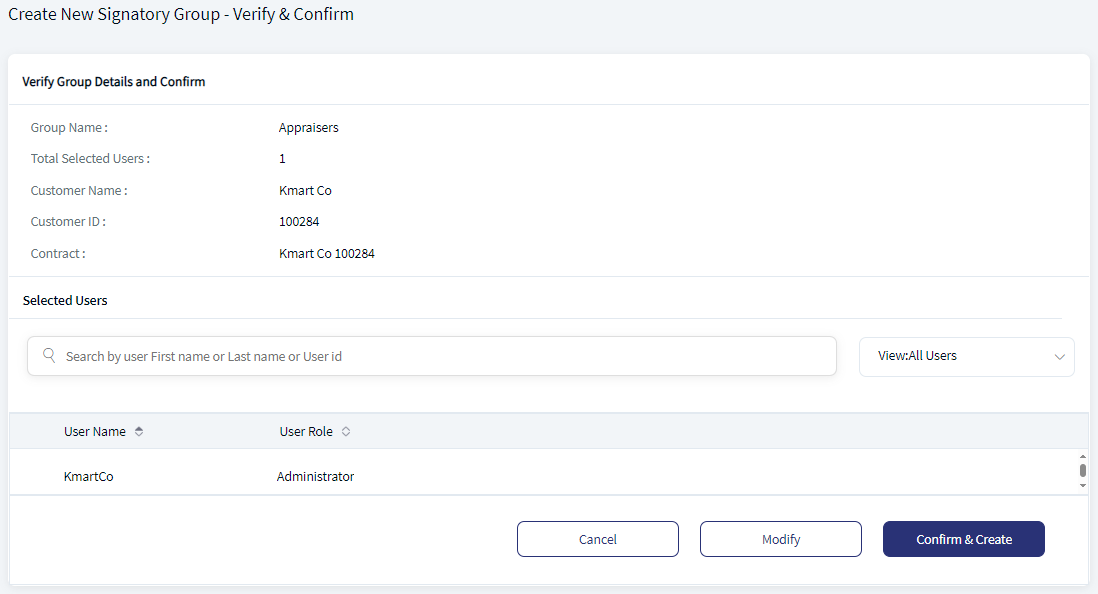Select the User Name column header
Image resolution: width=1098 pixels, height=594 pixels.
pos(95,431)
